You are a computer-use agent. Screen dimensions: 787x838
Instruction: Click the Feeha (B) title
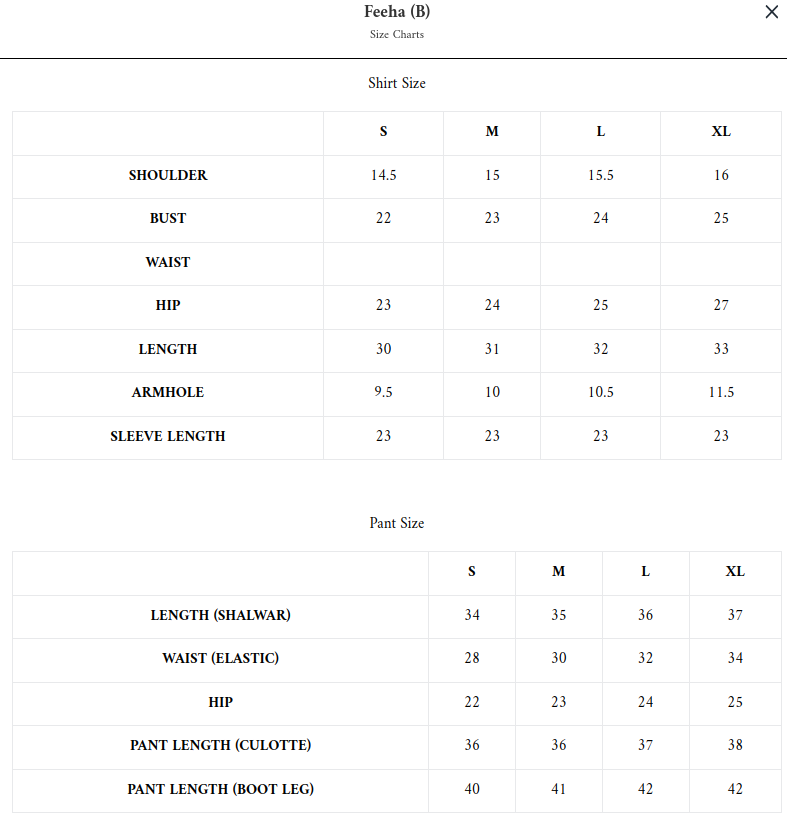(x=397, y=12)
